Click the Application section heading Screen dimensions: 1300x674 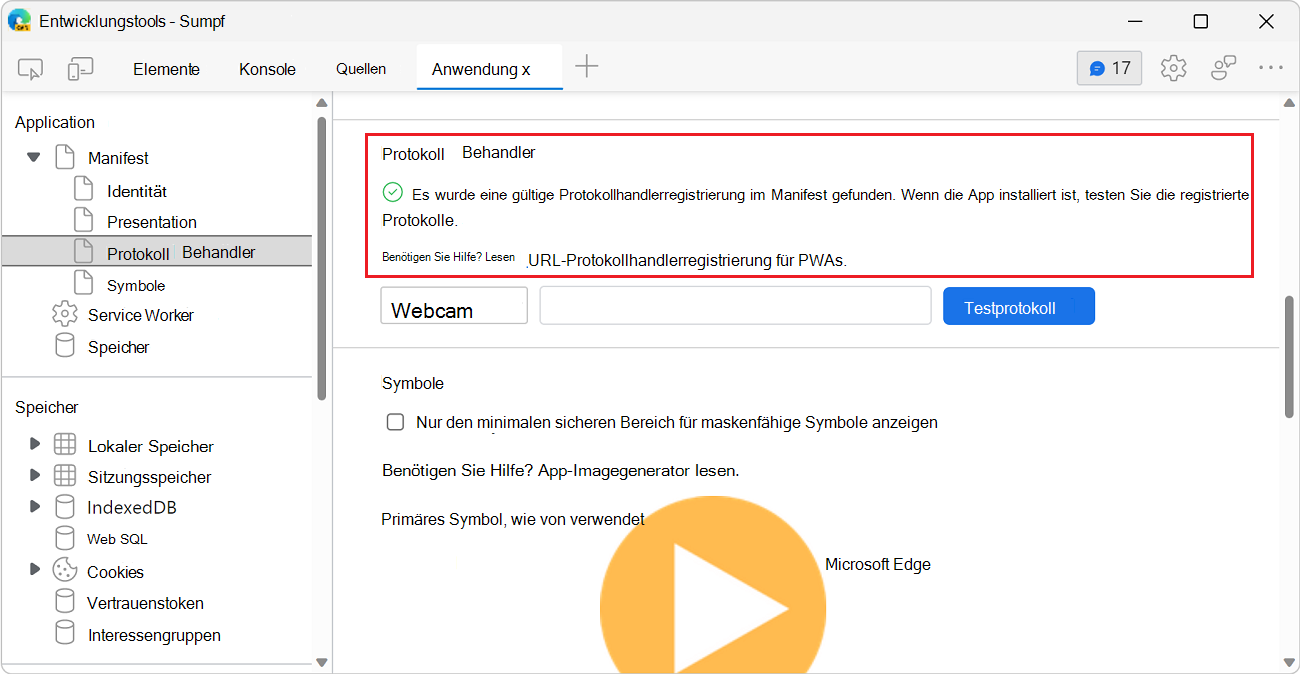[x=55, y=122]
